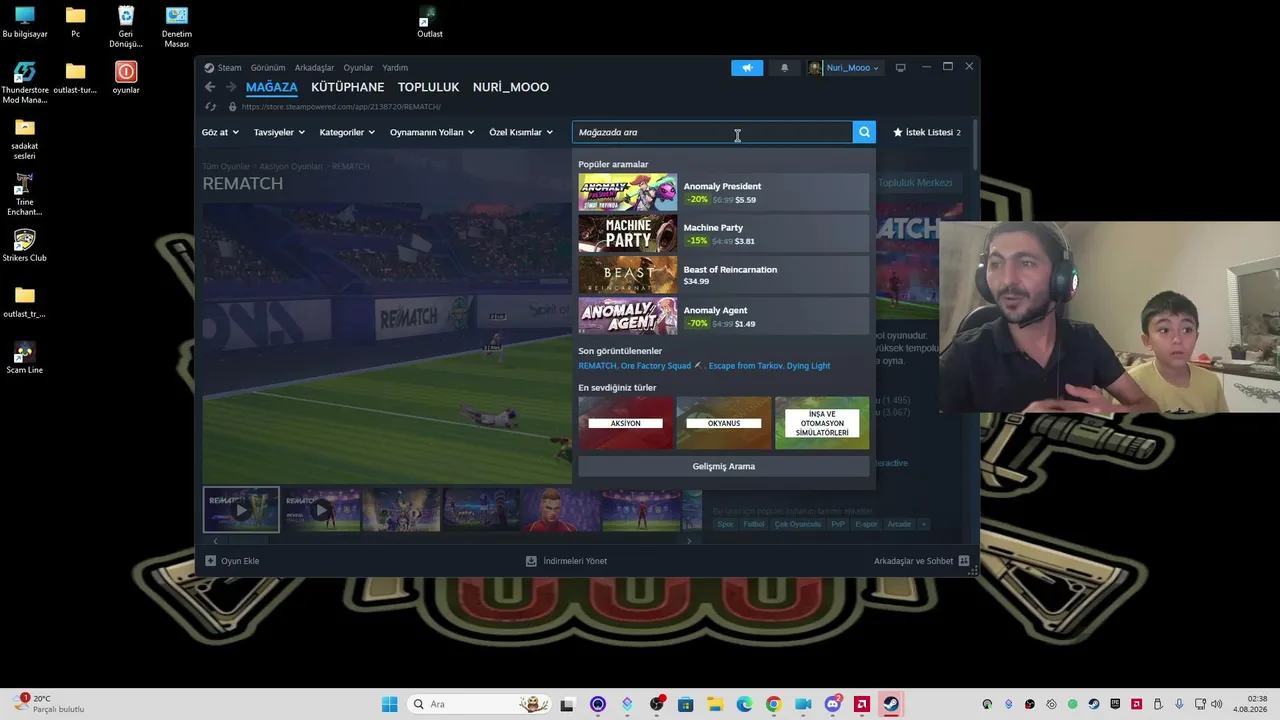
Task: Open Arkadaşlar ve Sohbet
Action: [921, 561]
